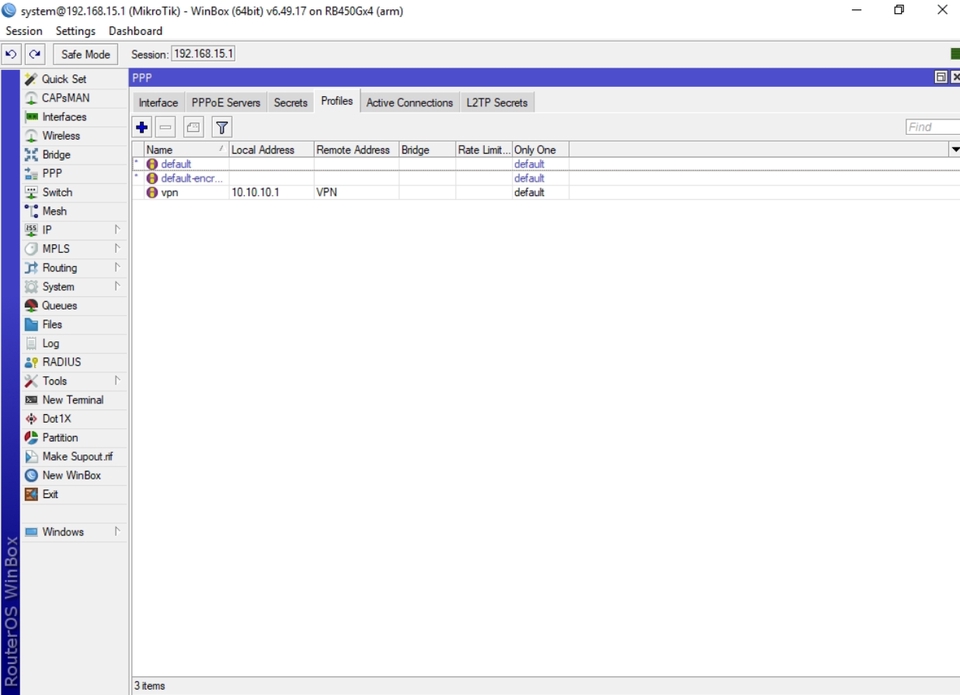Open the Settings menu
Viewport: 960px width, 695px height.
75,31
